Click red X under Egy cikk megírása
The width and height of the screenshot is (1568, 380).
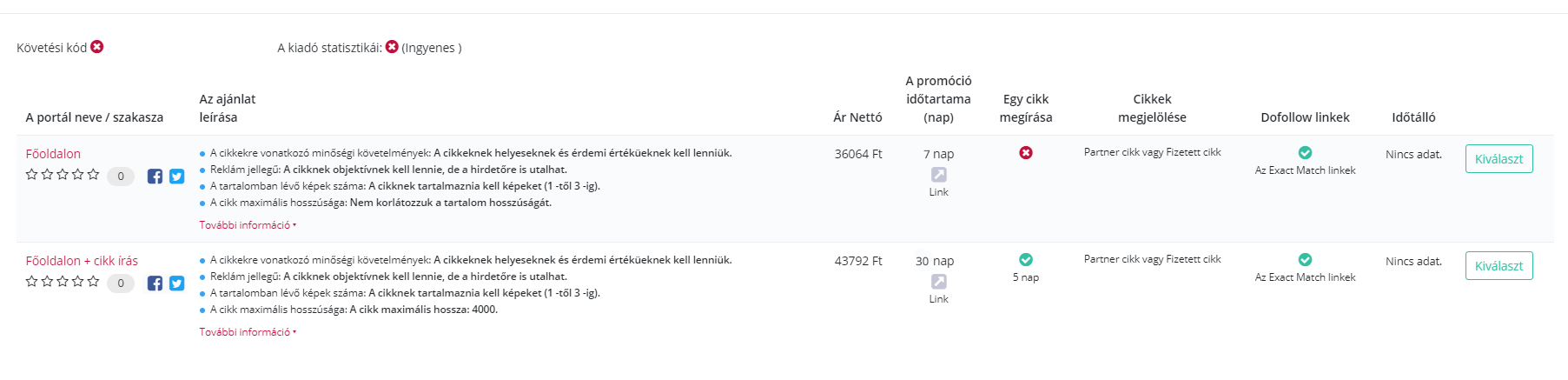tap(1026, 152)
